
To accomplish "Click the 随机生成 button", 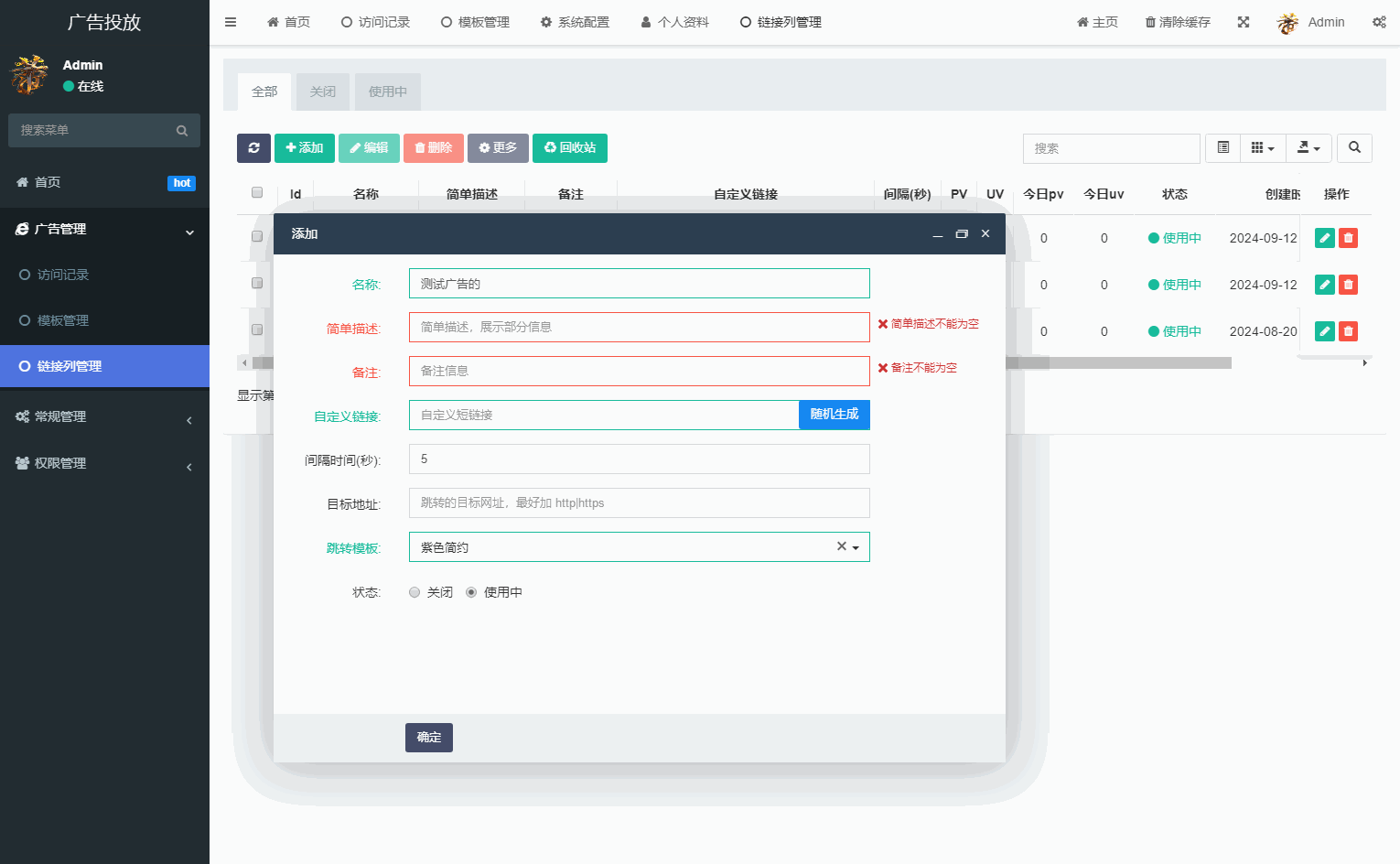I will pyautogui.click(x=834, y=415).
